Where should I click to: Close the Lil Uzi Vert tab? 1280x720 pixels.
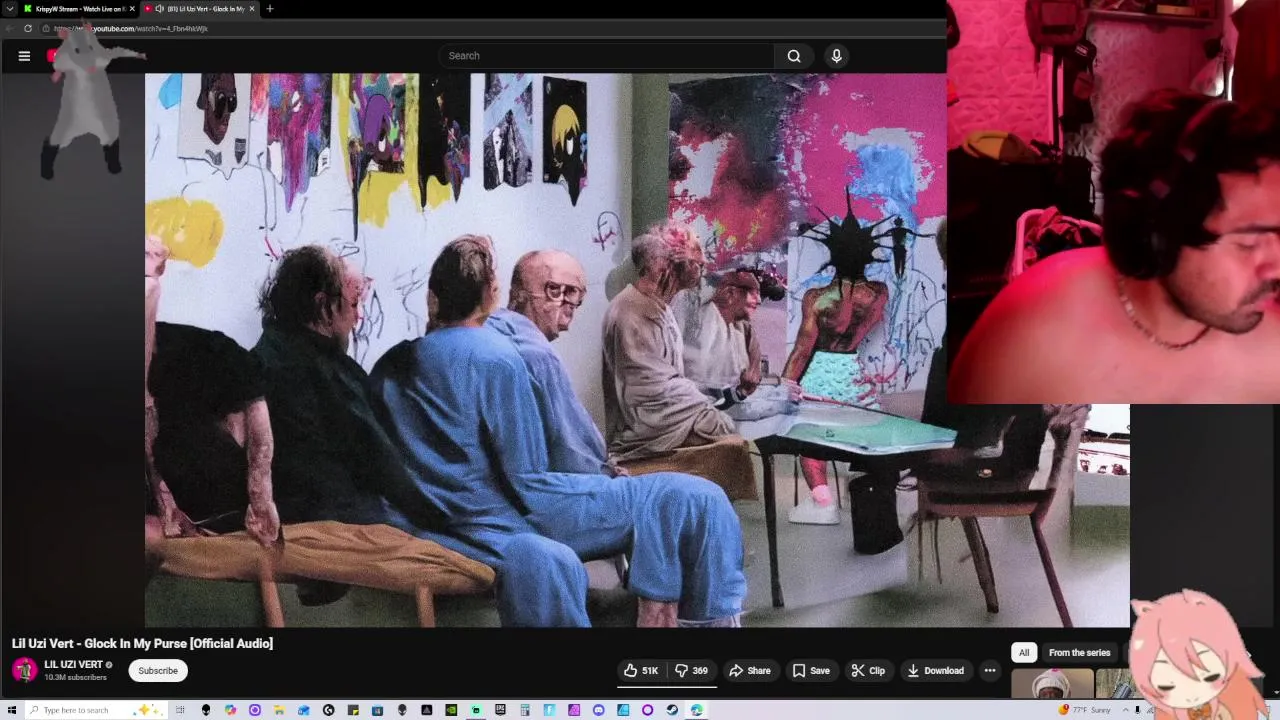(x=252, y=9)
